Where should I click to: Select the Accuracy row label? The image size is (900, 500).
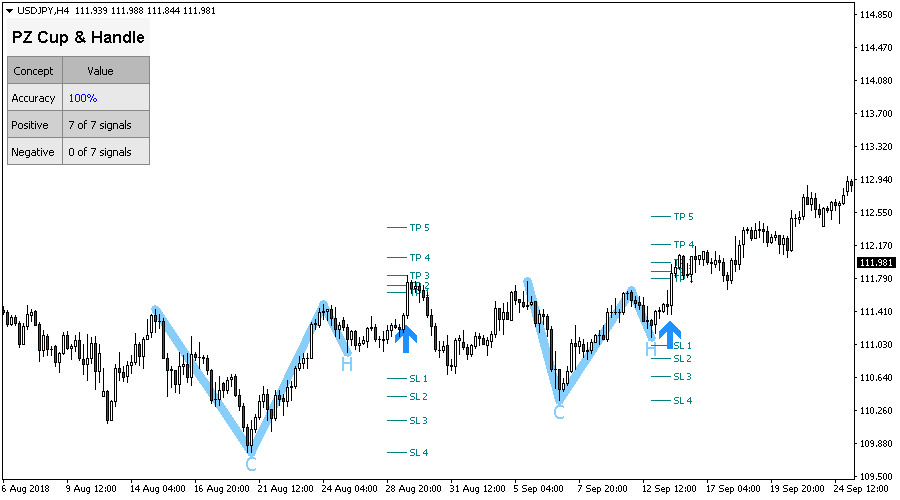[x=33, y=98]
